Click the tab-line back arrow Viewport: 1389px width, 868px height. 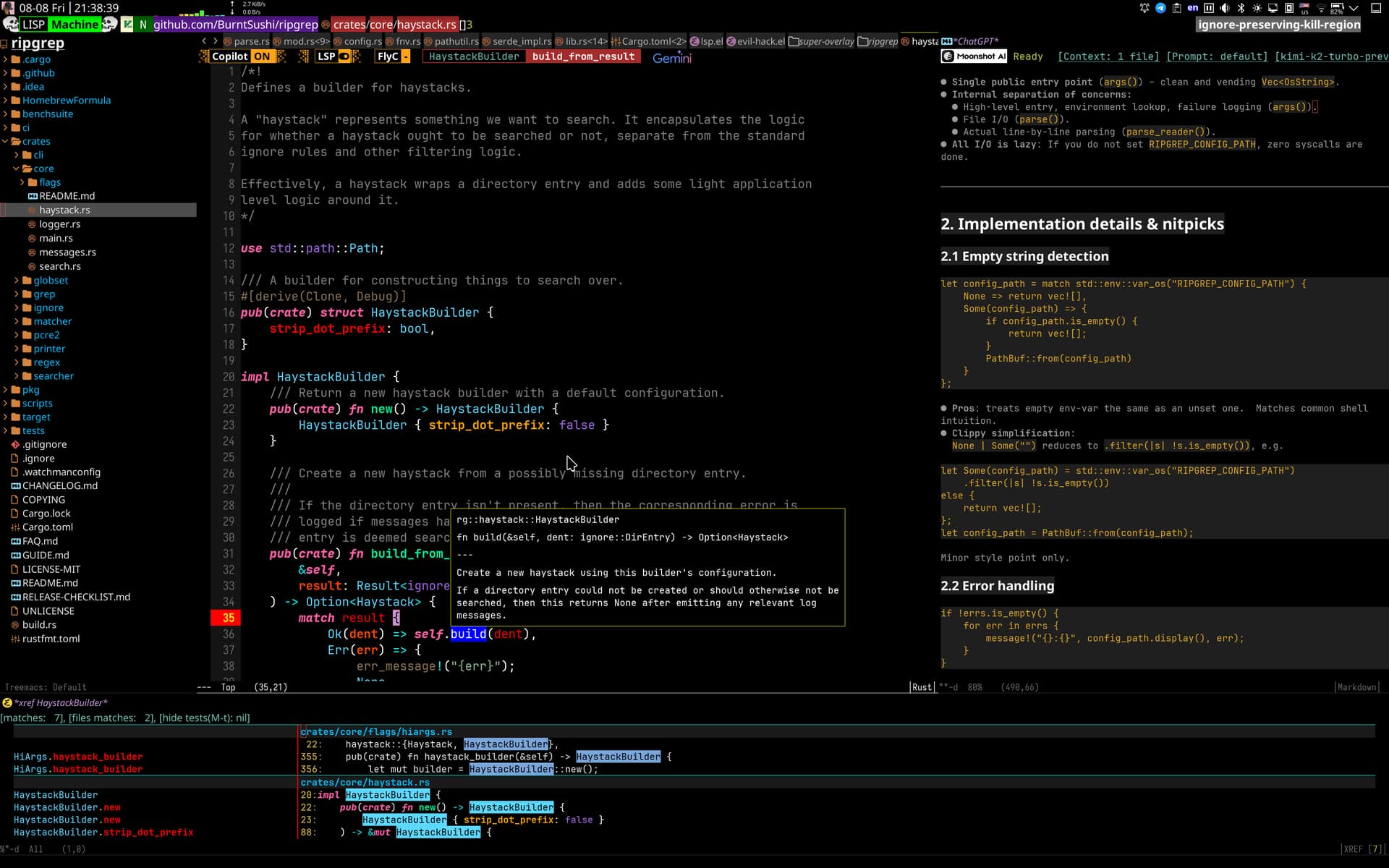(x=204, y=41)
